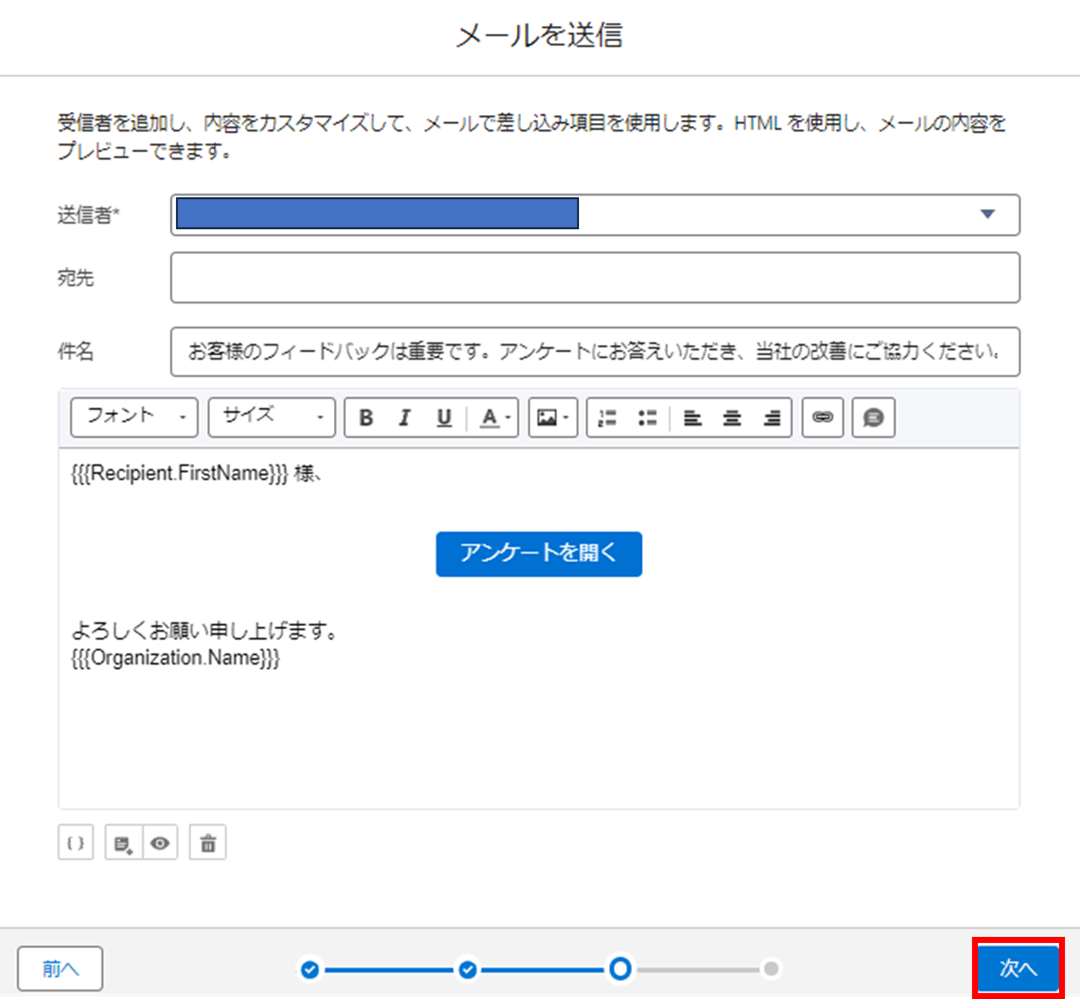The image size is (1080, 999).
Task: Click the 次へ button
Action: [x=1018, y=967]
